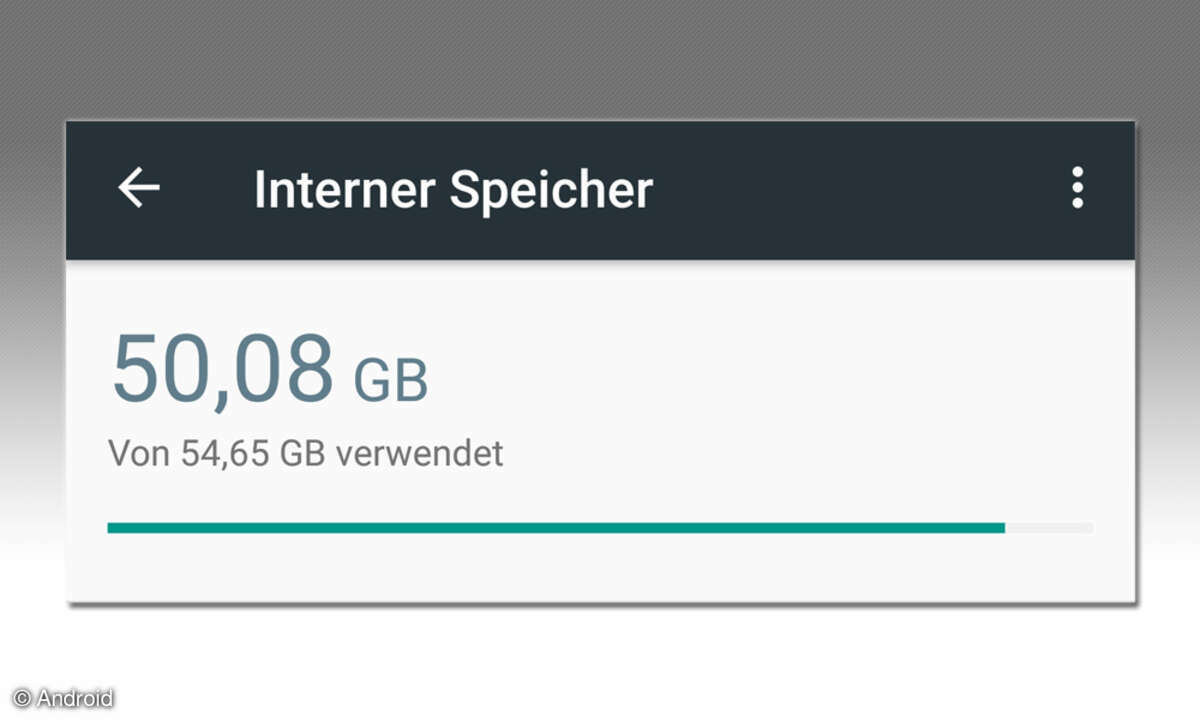Screen dimensions: 1200x720
Task: Click the grey unused bar portion
Action: click(x=1050, y=527)
